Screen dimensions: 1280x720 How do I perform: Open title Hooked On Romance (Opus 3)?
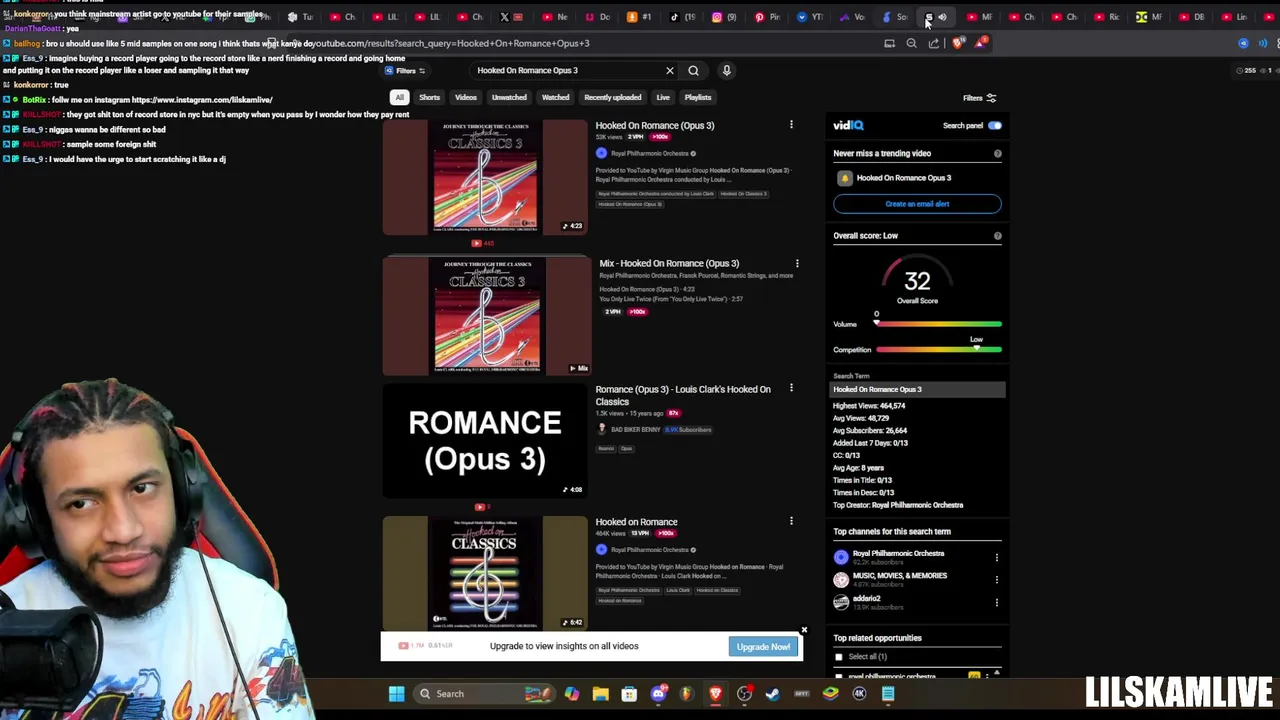coord(655,125)
